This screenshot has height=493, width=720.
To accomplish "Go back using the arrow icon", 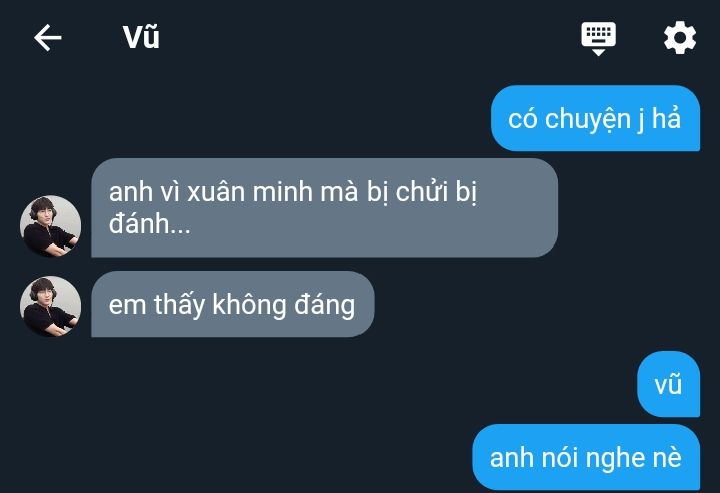I will pyautogui.click(x=48, y=38).
